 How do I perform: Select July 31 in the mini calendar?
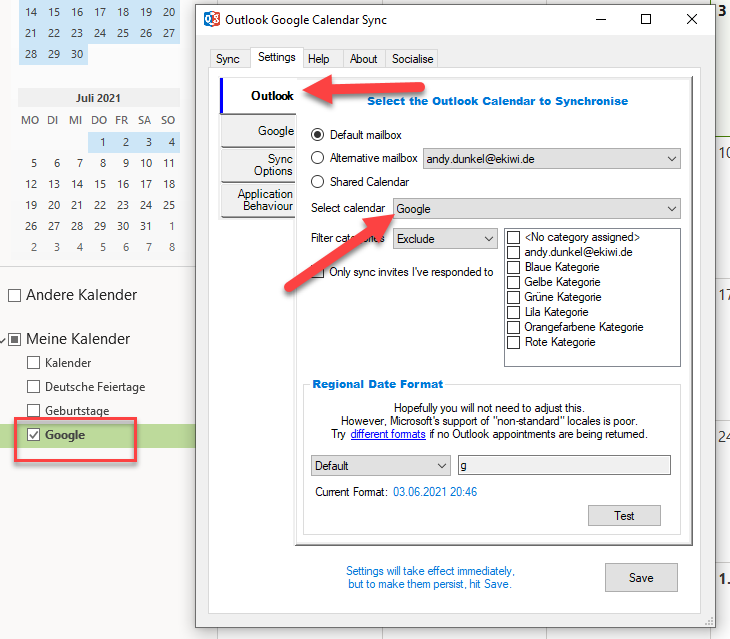point(146,226)
